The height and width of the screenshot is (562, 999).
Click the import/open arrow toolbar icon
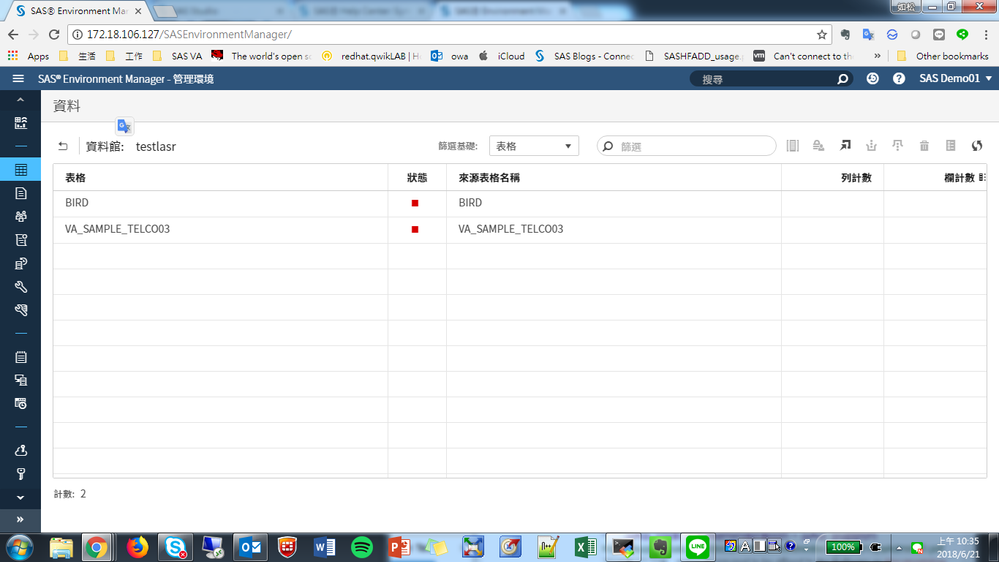pyautogui.click(x=845, y=146)
